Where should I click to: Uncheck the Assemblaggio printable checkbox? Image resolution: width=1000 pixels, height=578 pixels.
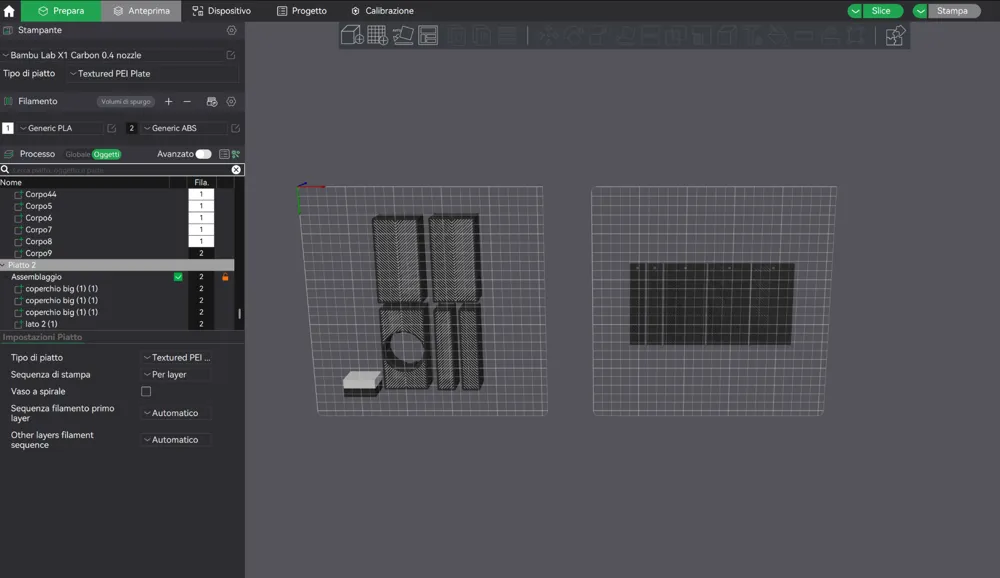coord(178,277)
